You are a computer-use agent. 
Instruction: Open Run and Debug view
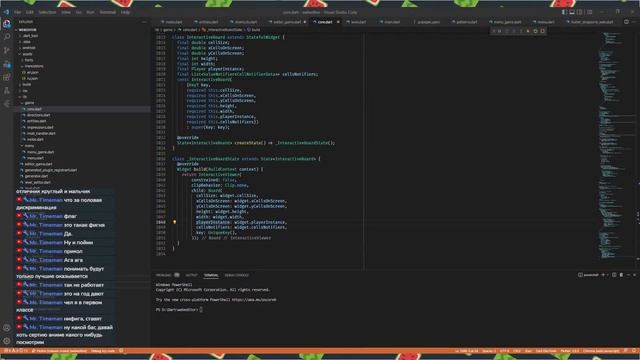7,64
